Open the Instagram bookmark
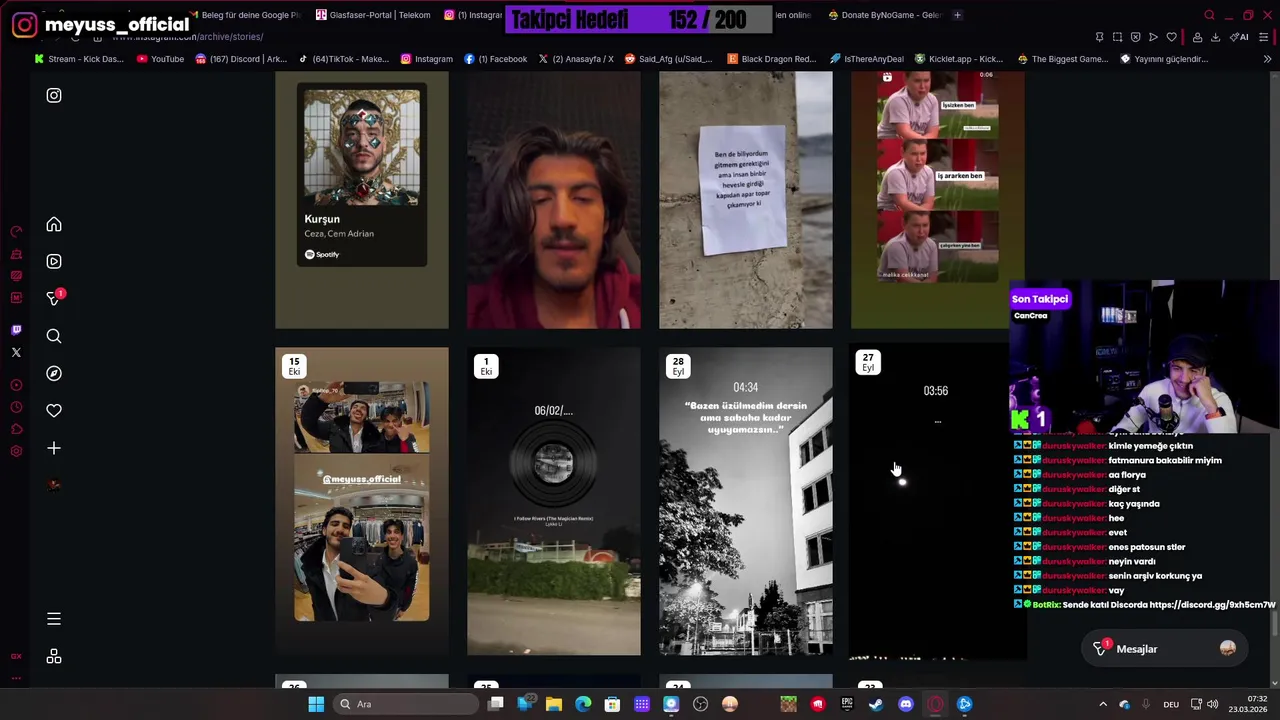The width and height of the screenshot is (1280, 720). [427, 59]
